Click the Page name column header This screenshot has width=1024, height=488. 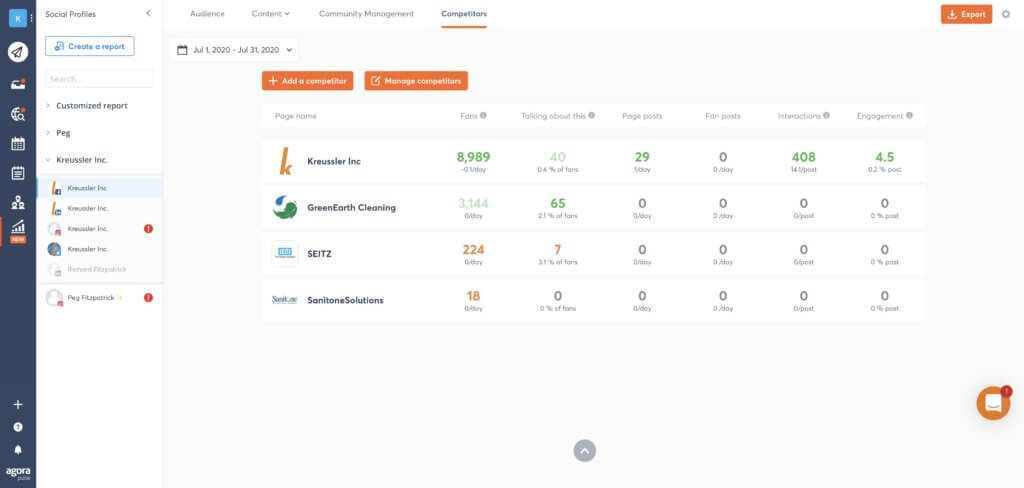click(296, 116)
